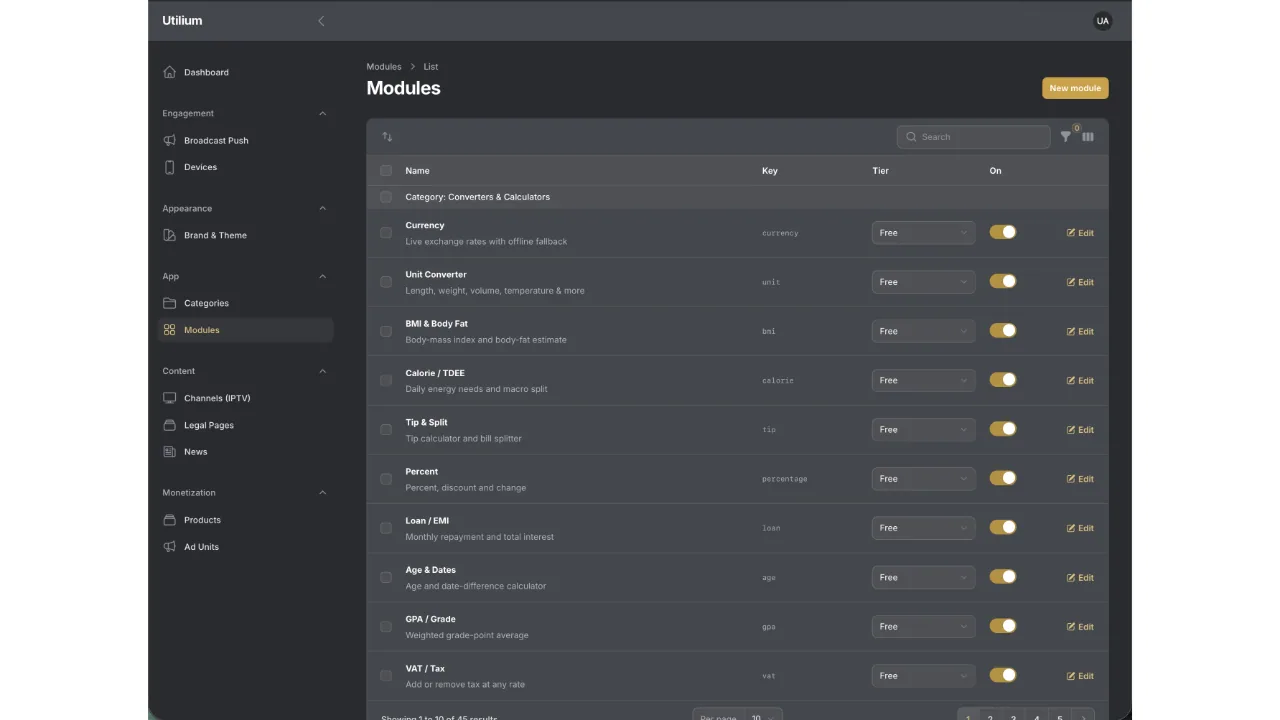Viewport: 1280px width, 720px height.
Task: Click the Dashboard home icon
Action: point(169,72)
